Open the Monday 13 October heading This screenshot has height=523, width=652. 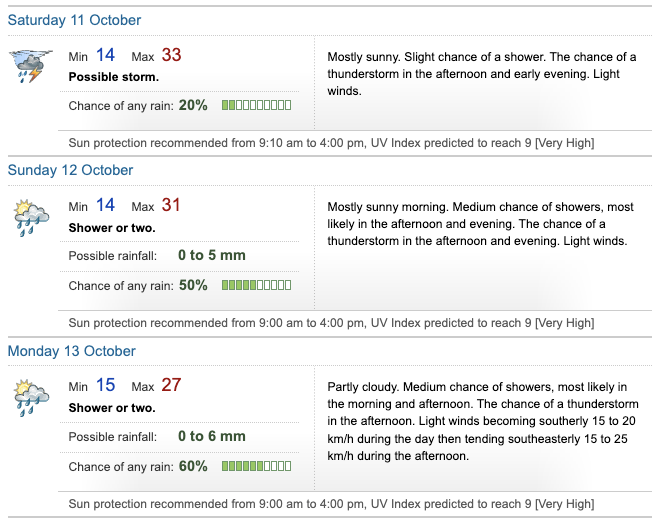72,351
